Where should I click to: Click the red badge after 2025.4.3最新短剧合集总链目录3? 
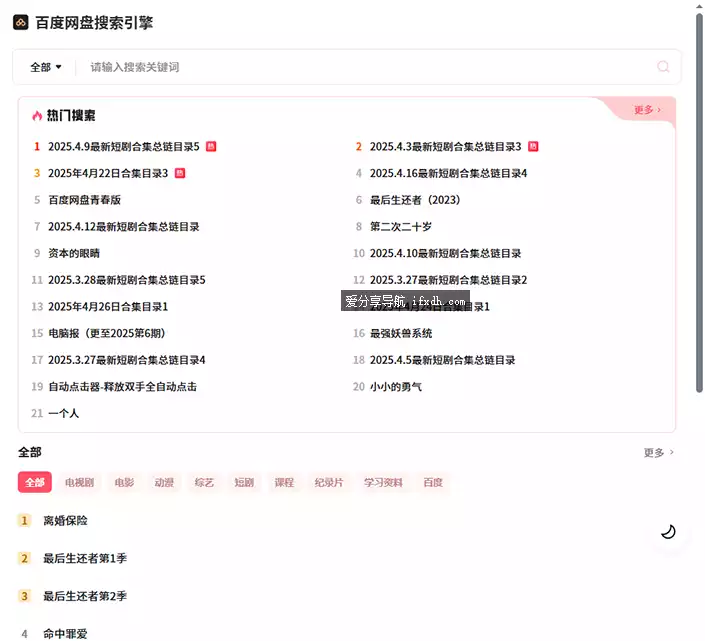click(533, 147)
